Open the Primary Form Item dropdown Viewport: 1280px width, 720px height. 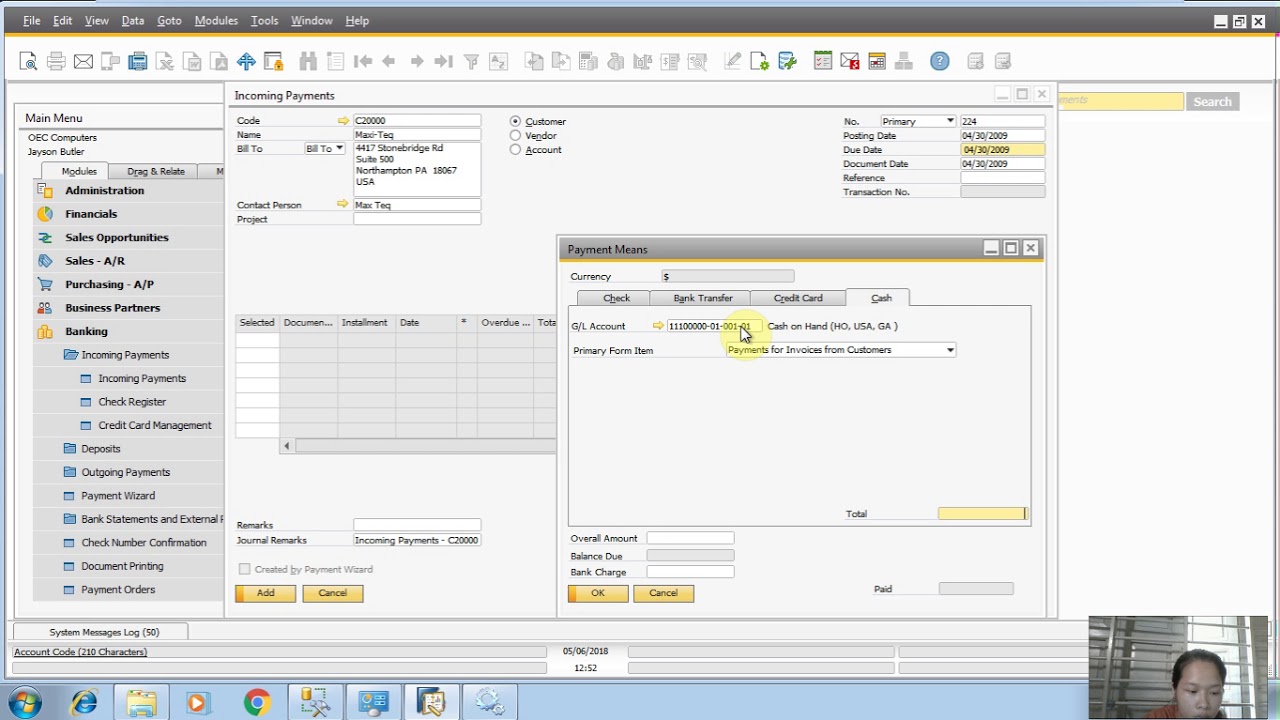coord(950,350)
